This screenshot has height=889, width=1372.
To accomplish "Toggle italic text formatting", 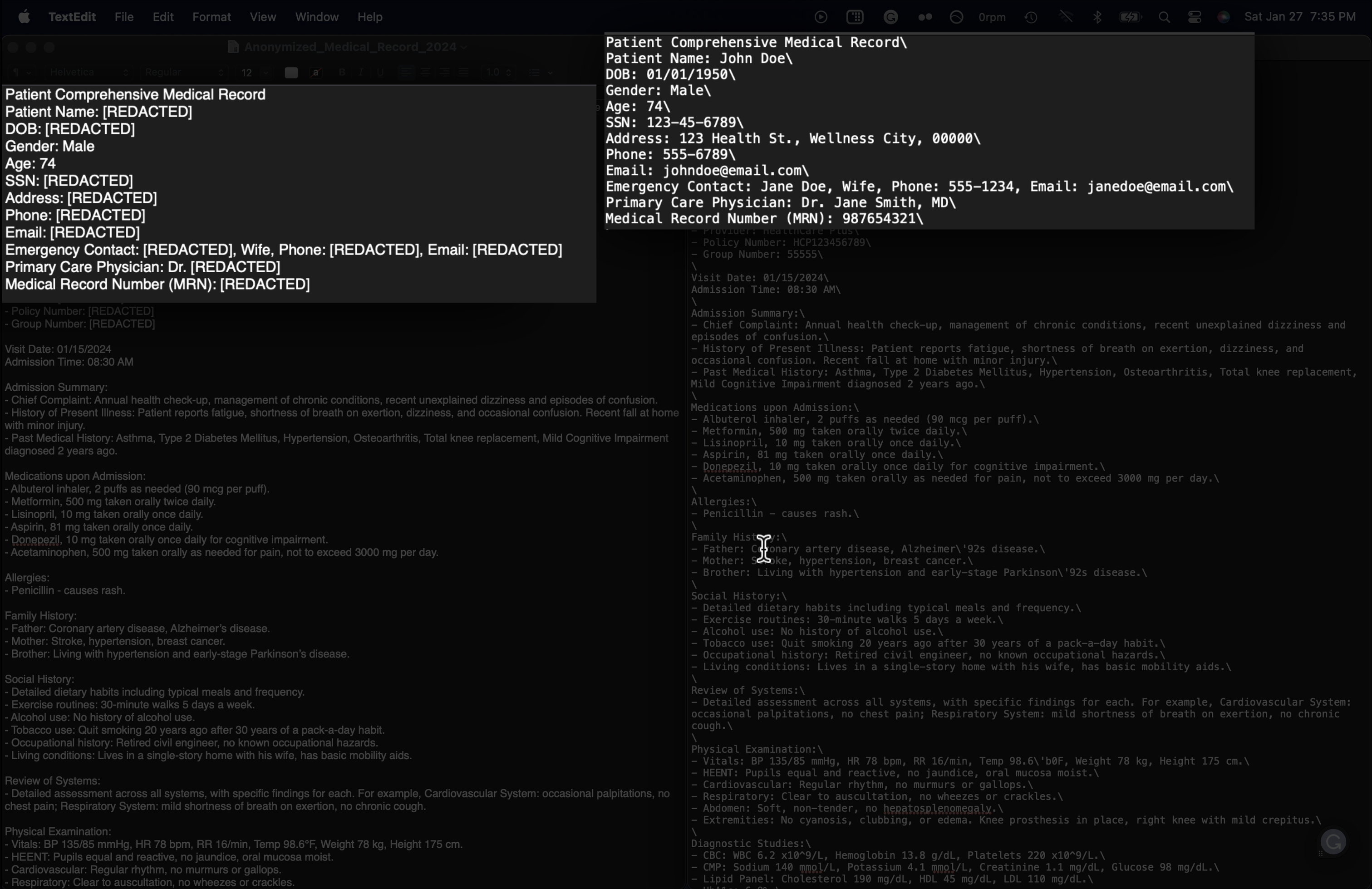I will click(361, 73).
